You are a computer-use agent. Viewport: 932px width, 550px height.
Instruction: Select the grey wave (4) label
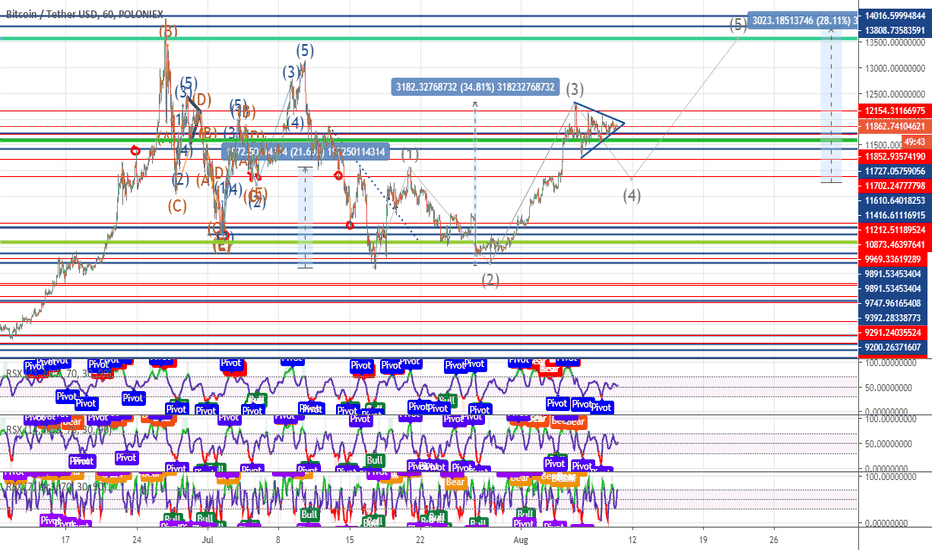tap(632, 196)
